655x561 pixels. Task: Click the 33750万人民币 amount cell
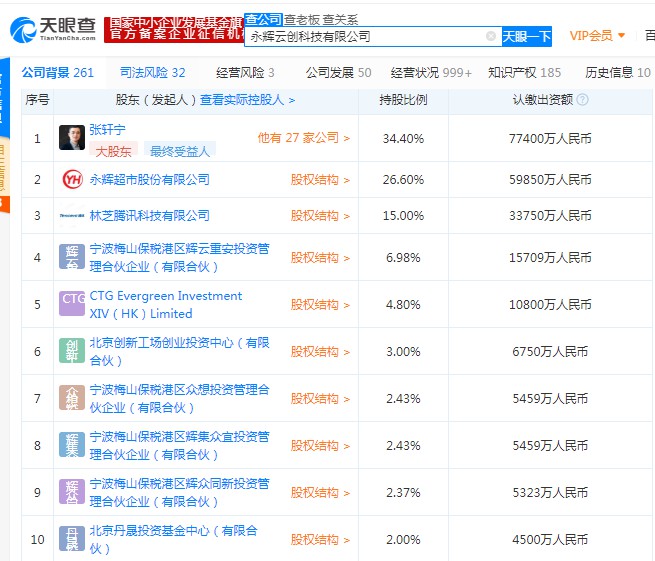coord(550,216)
